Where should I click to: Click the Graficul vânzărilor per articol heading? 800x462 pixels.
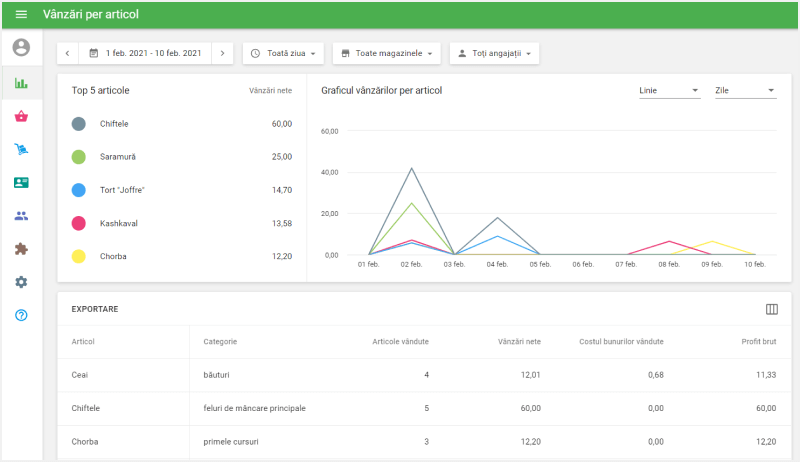tap(382, 90)
